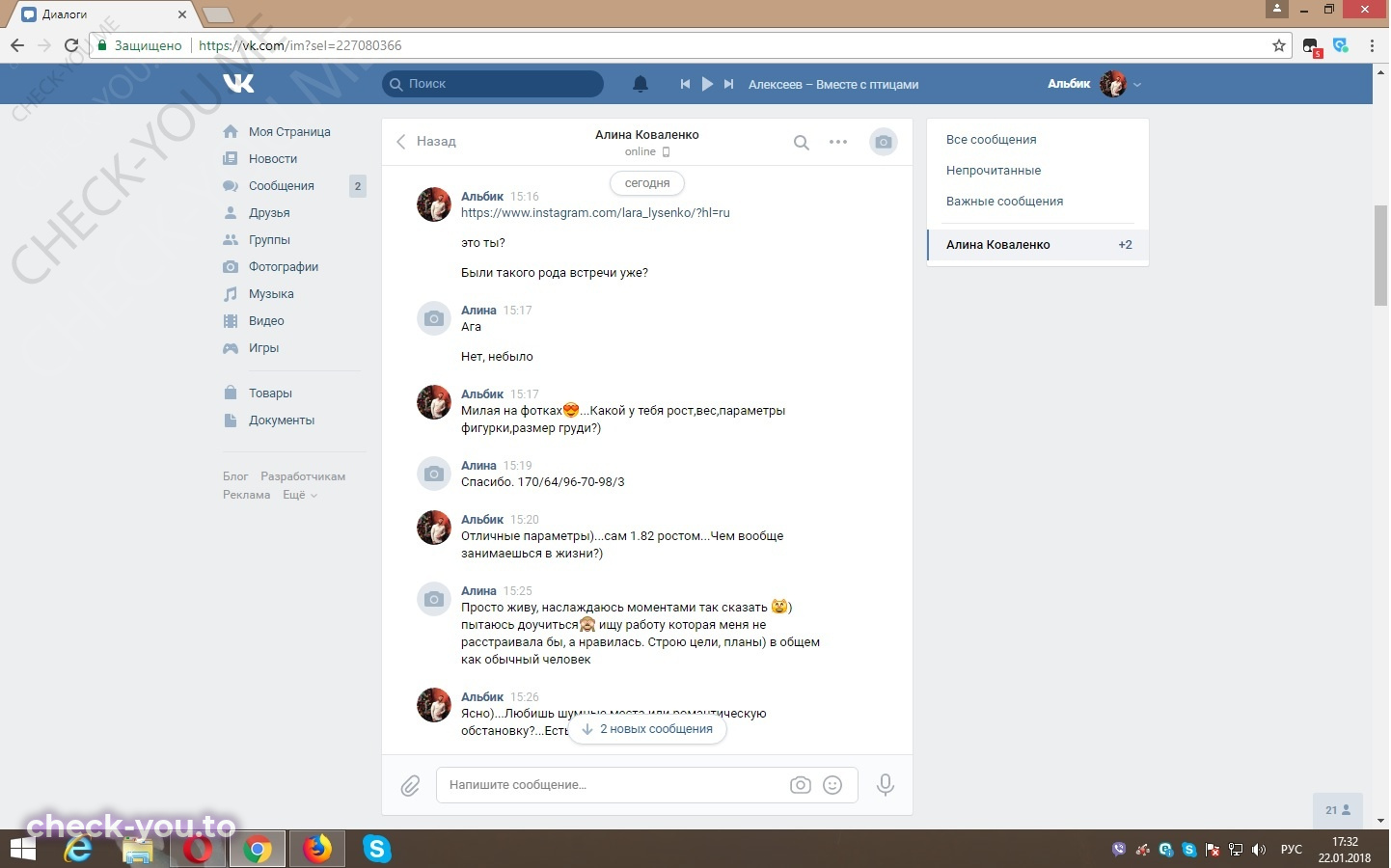Attach a file with the paperclip icon
1391x868 pixels.
(x=410, y=786)
